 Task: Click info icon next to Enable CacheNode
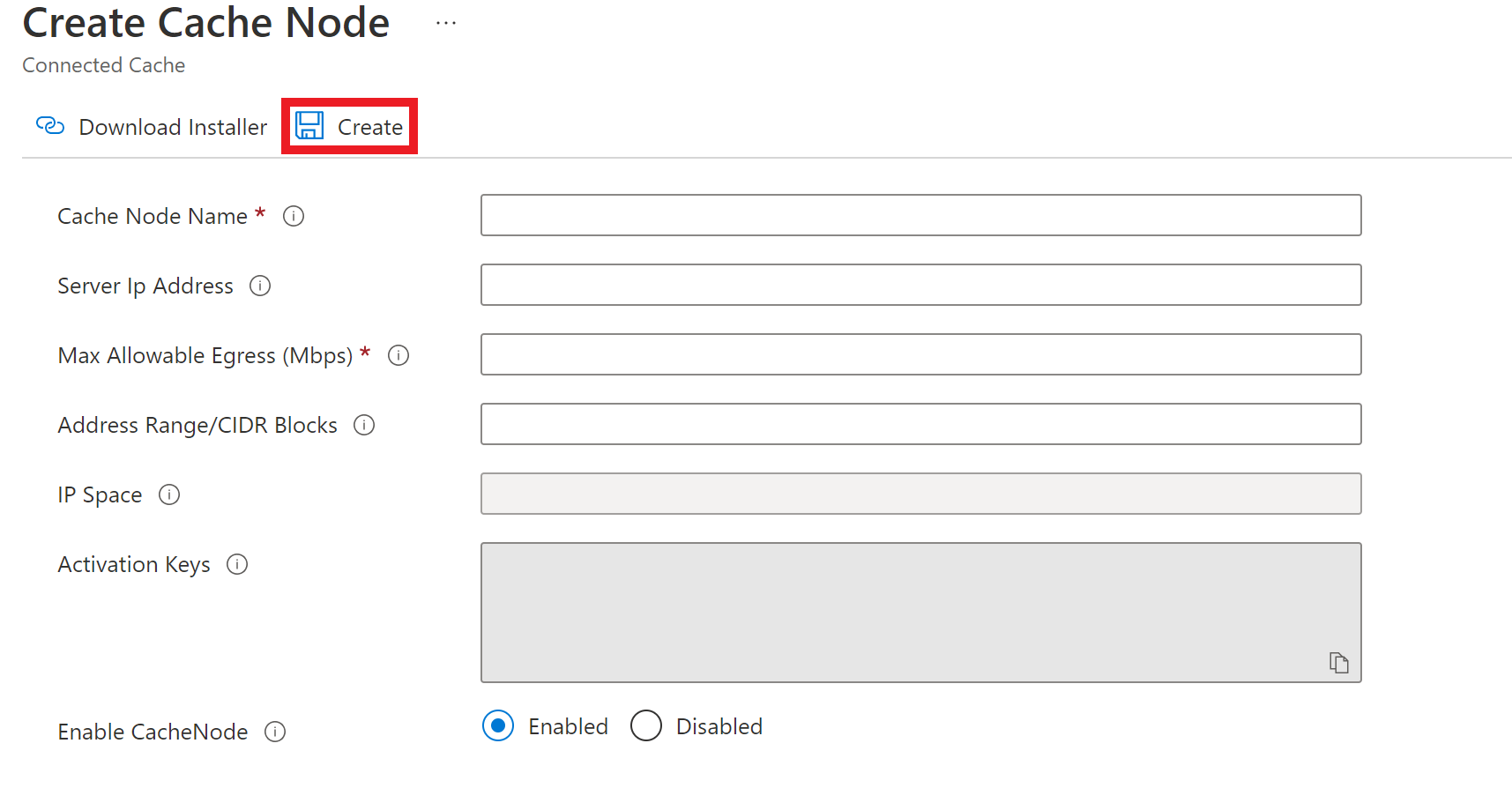(x=275, y=732)
